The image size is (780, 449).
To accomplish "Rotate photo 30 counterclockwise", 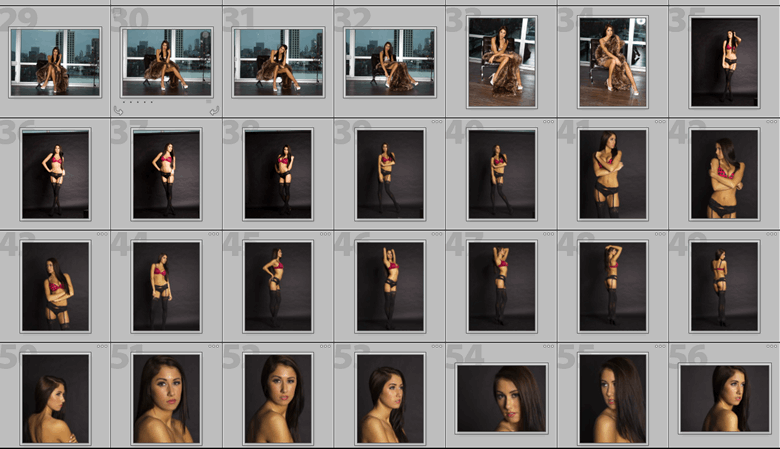I will 118,111.
